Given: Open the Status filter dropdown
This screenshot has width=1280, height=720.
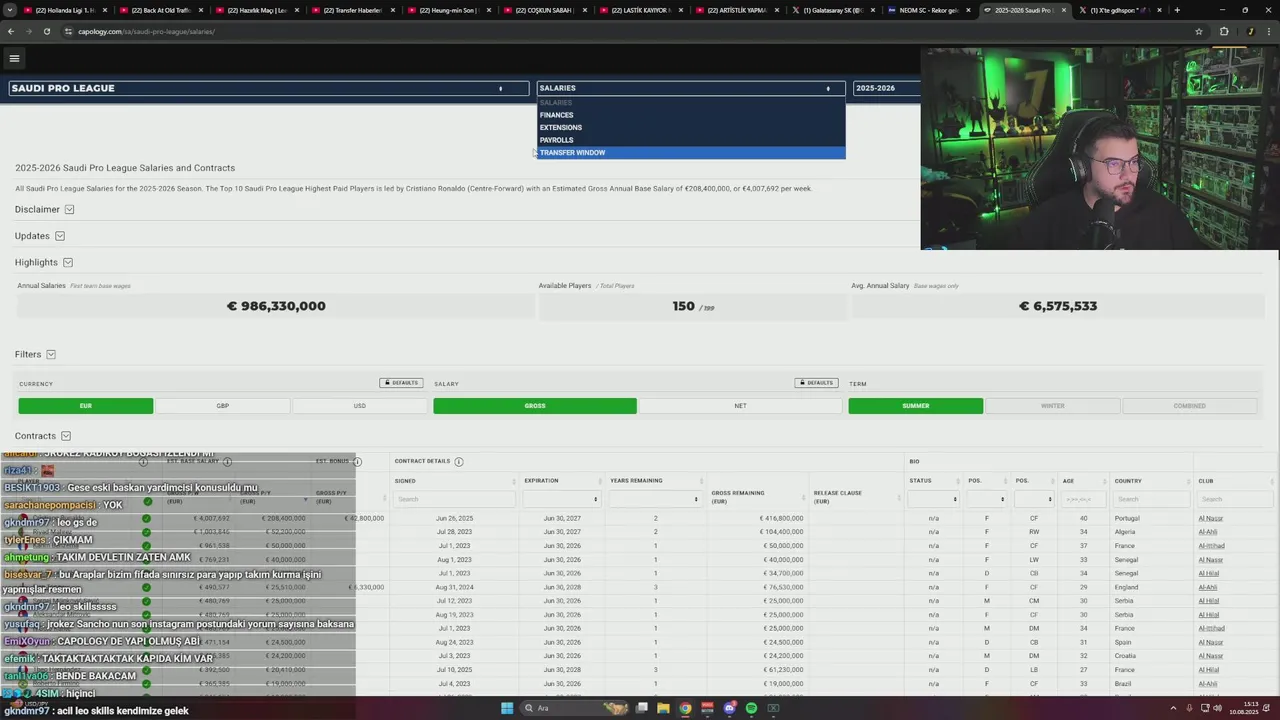Looking at the screenshot, I should pos(933,499).
